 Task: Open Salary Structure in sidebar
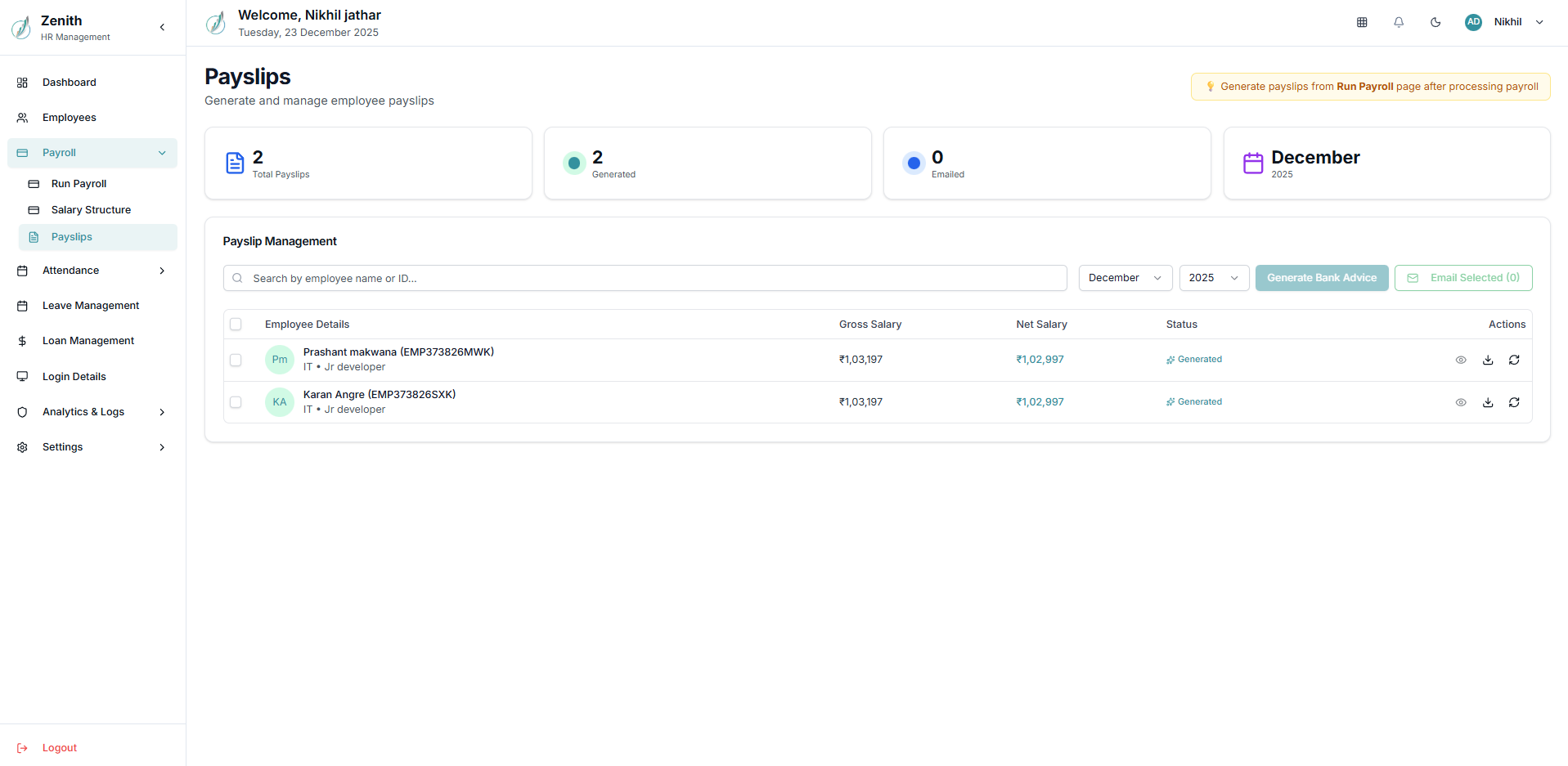[x=91, y=210]
